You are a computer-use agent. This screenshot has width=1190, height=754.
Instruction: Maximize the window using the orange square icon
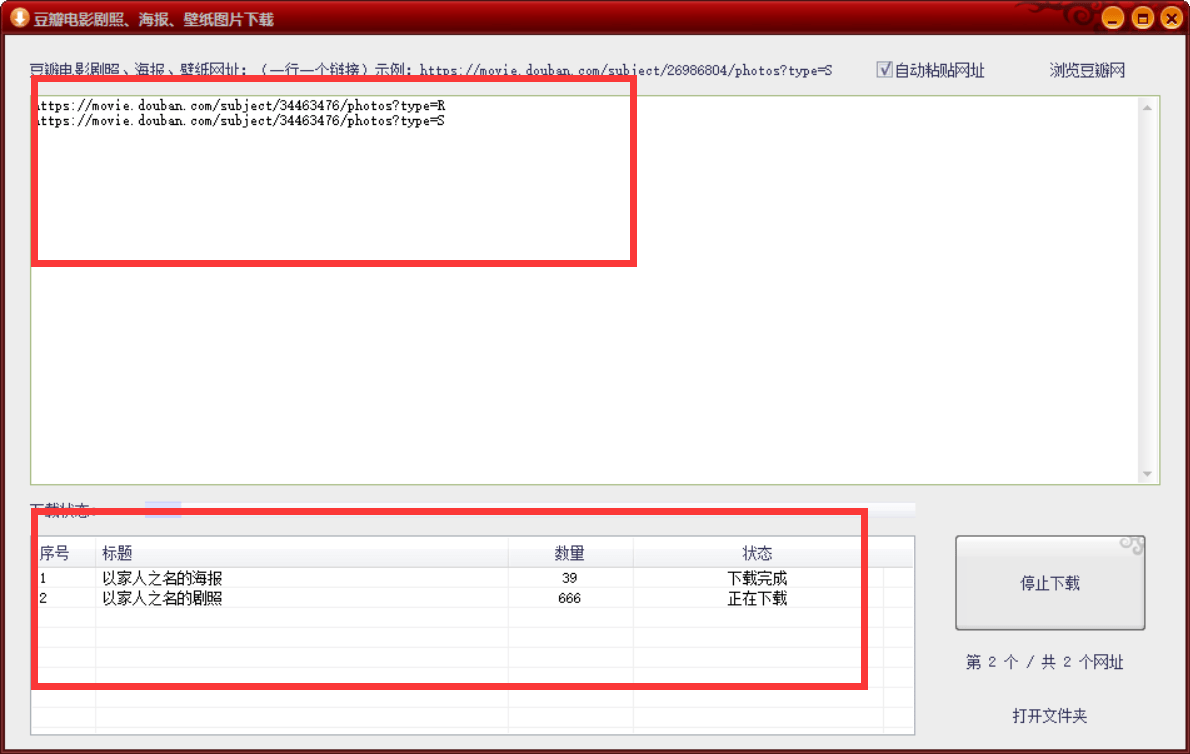coord(1142,17)
